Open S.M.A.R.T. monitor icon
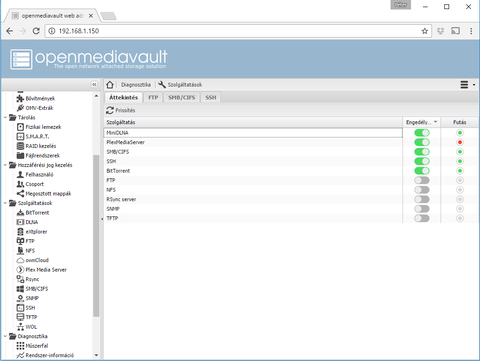480x361 pixels. click(x=20, y=136)
